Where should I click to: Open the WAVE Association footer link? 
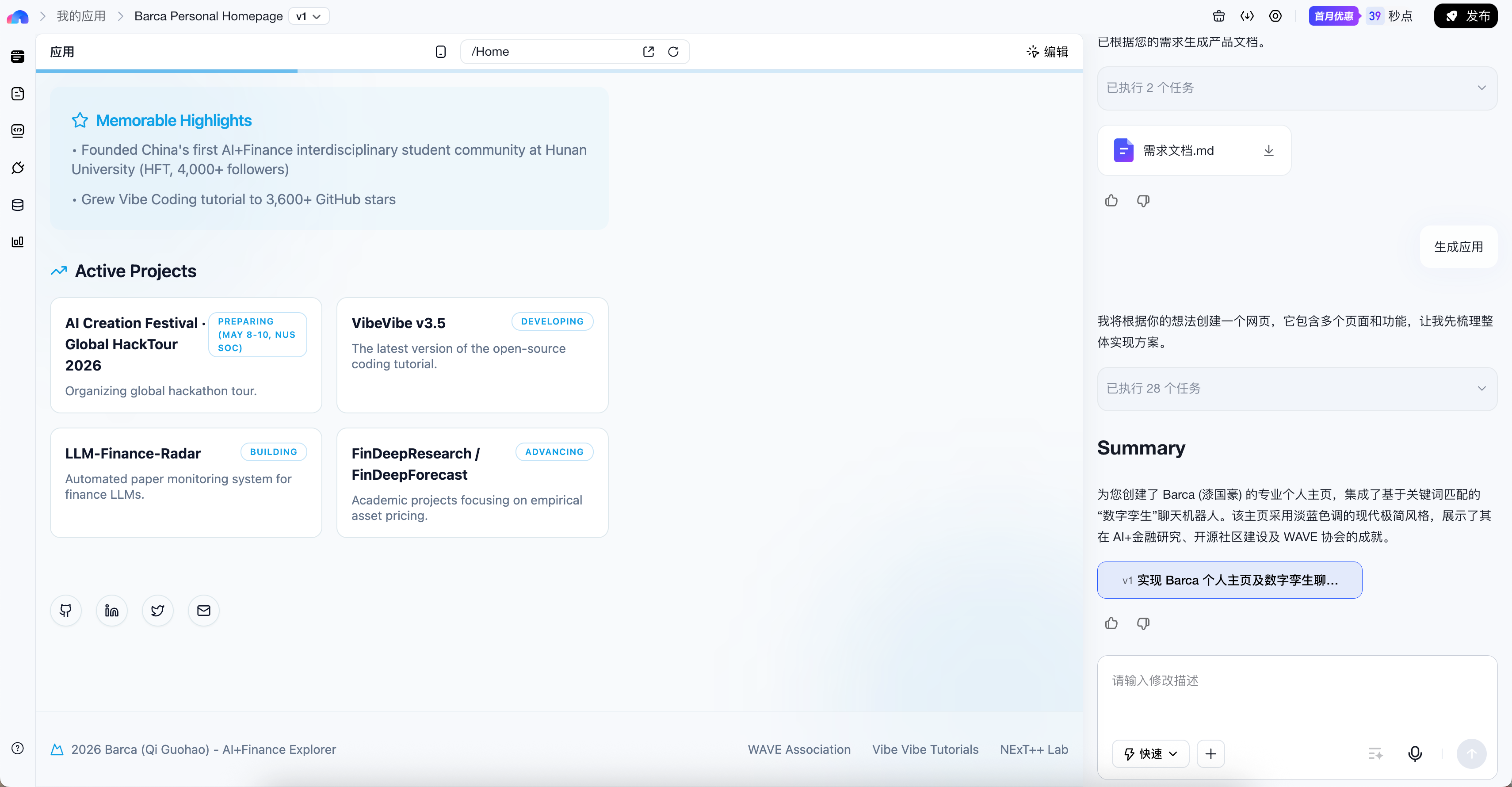798,749
